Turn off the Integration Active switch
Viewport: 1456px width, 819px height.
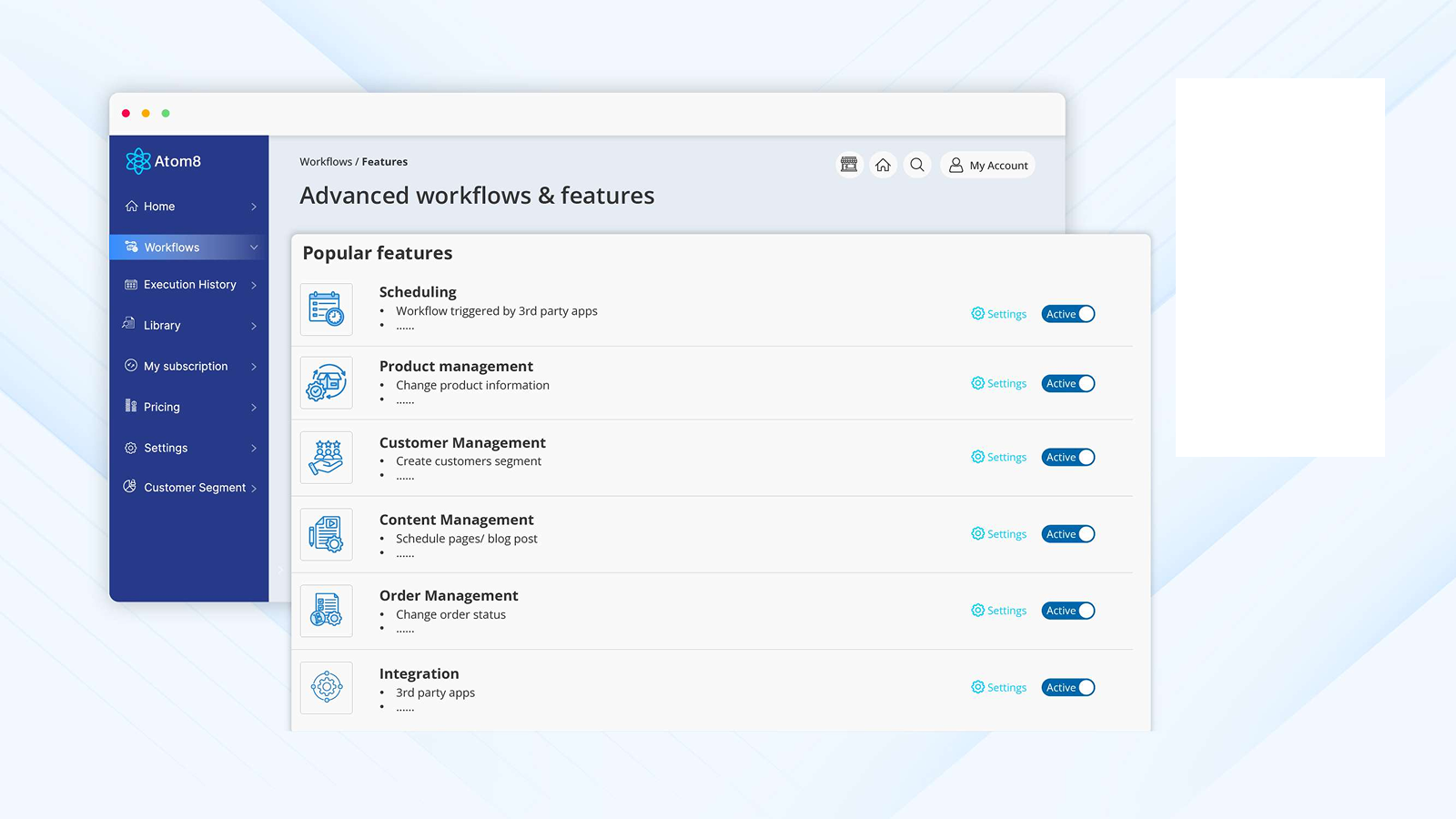1067,687
